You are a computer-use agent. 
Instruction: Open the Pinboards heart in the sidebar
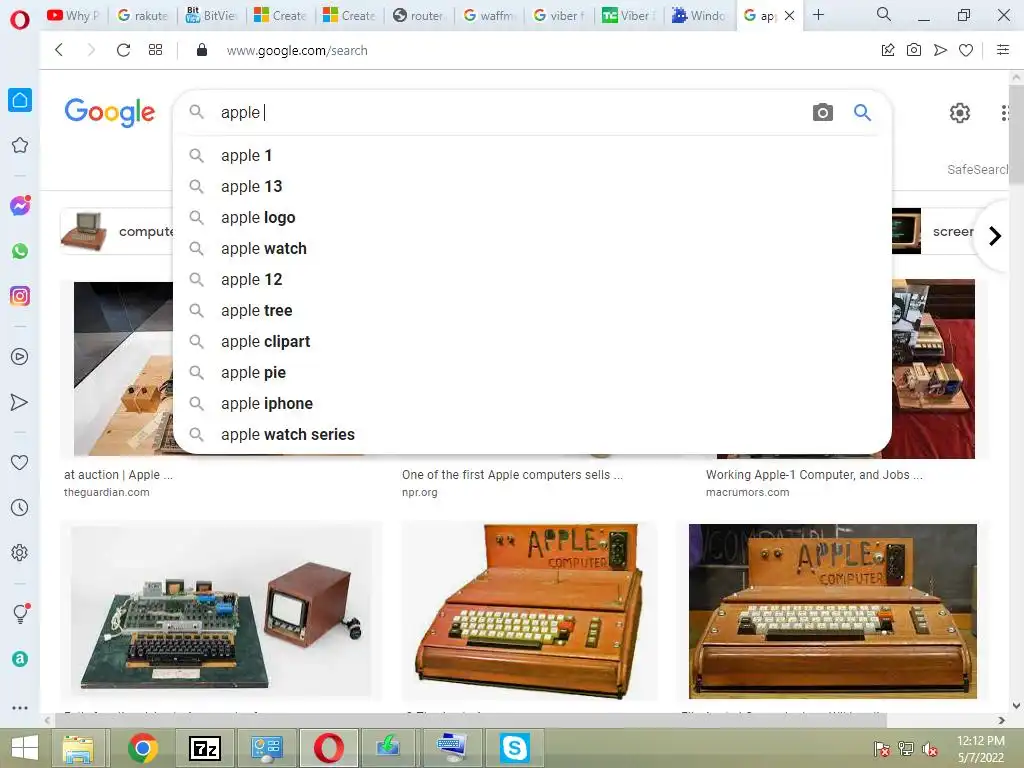tap(20, 462)
